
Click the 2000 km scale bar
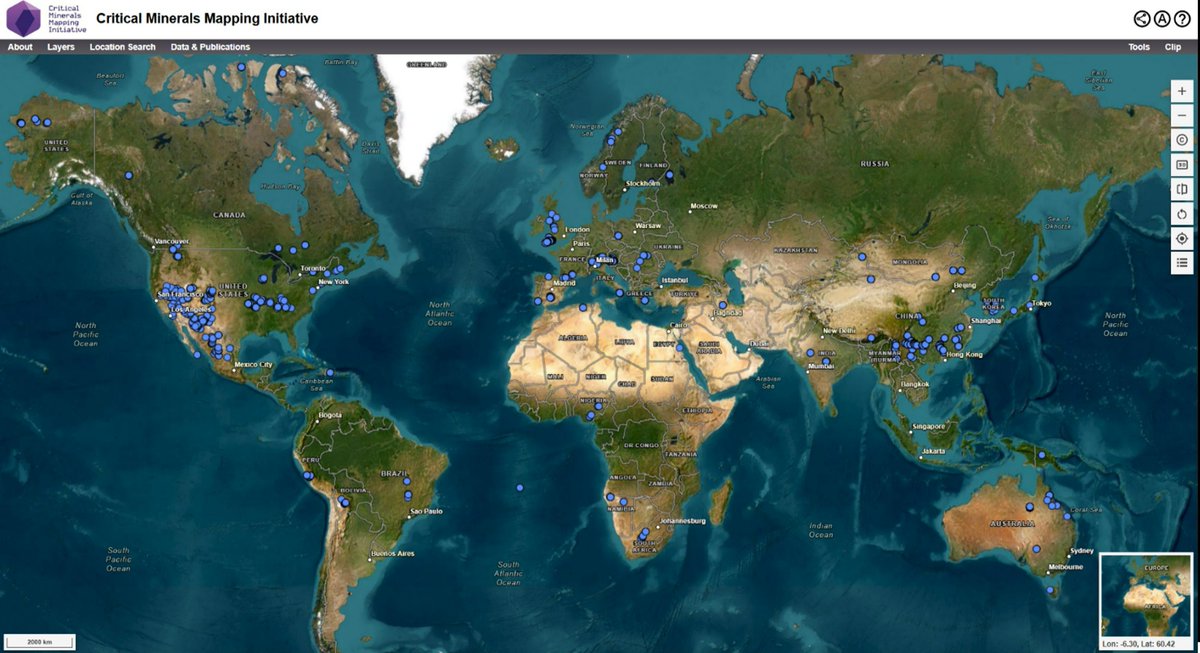[40, 641]
